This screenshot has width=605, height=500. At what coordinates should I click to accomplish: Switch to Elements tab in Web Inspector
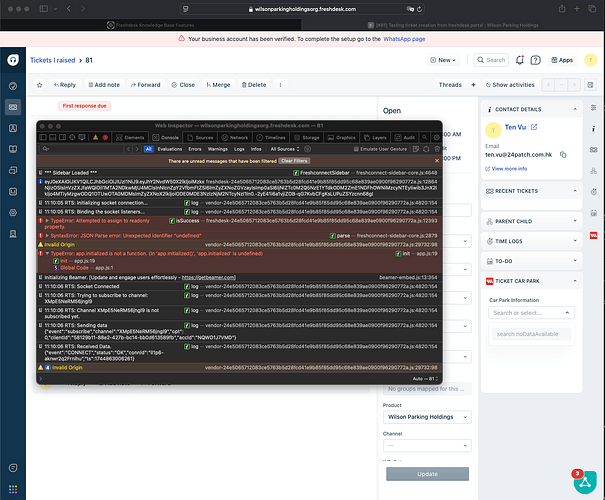coord(130,137)
